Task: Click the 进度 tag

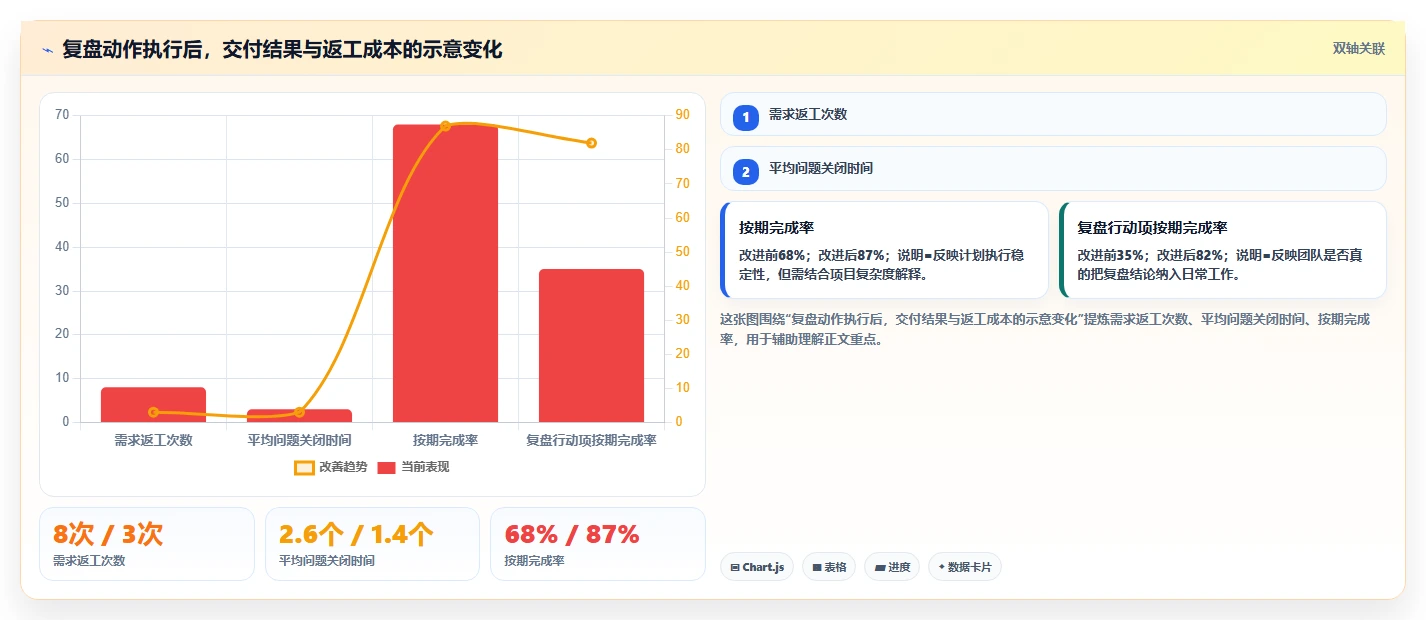Action: pos(892,567)
